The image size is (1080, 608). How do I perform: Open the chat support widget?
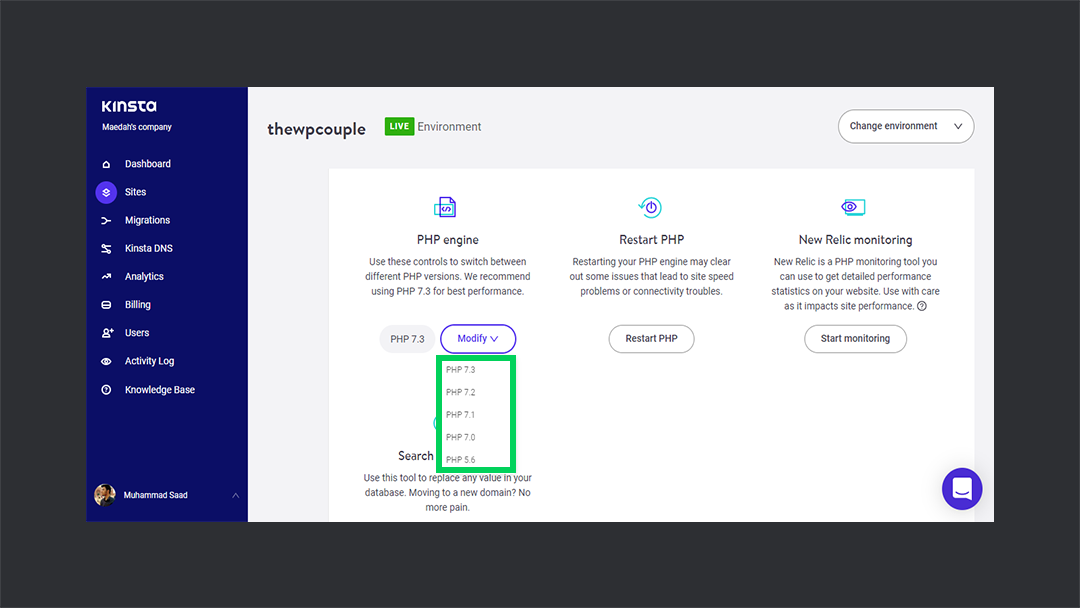(x=962, y=489)
